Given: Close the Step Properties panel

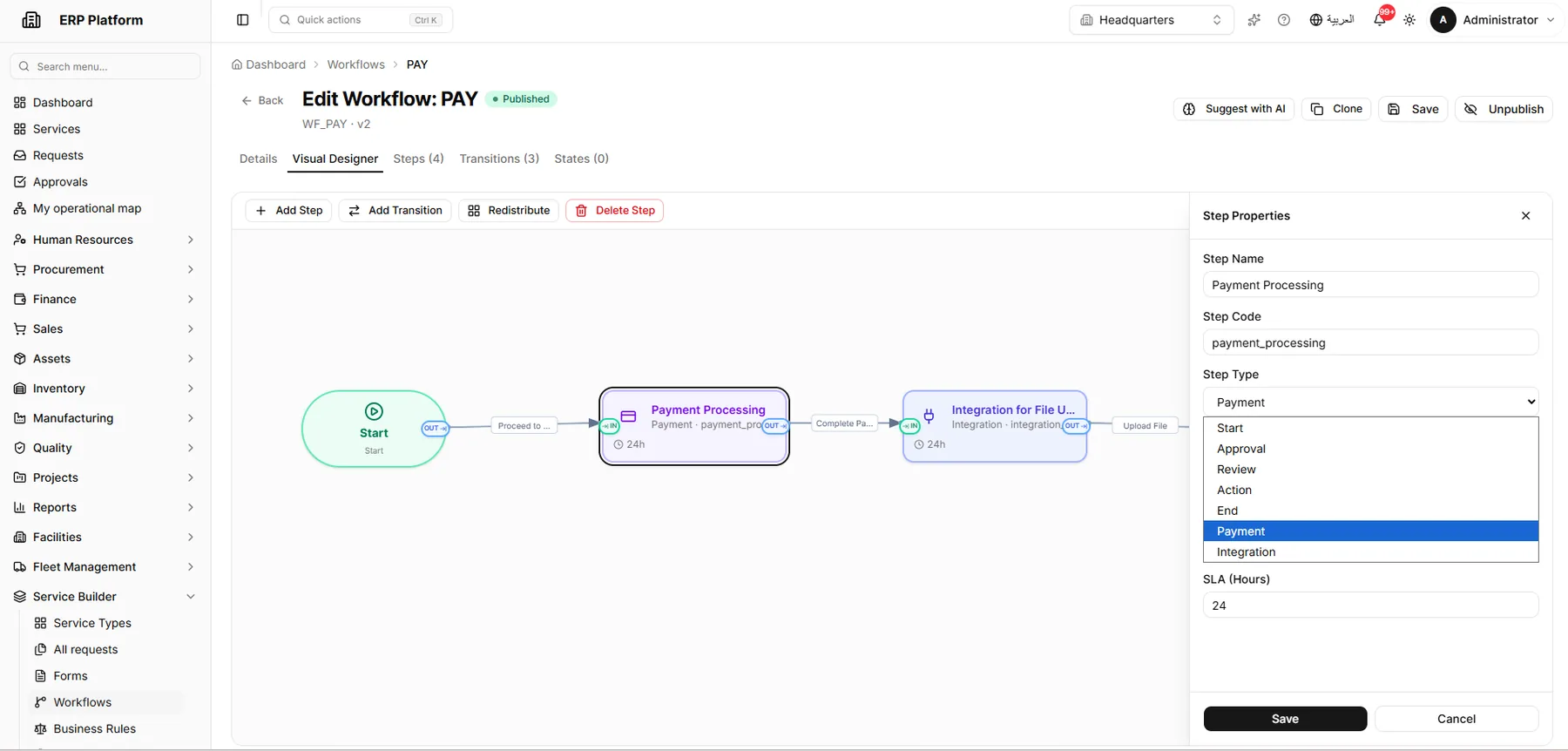Looking at the screenshot, I should [1525, 216].
